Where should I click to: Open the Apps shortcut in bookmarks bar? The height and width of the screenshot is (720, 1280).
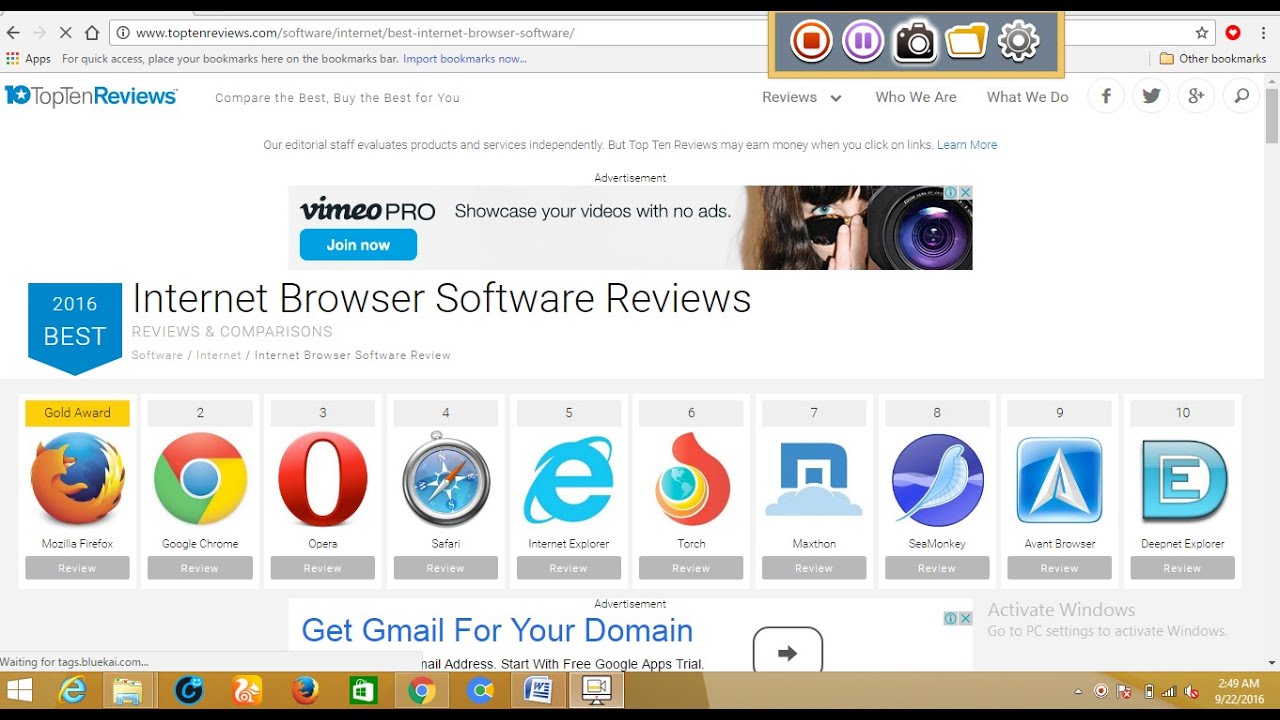[x=29, y=59]
